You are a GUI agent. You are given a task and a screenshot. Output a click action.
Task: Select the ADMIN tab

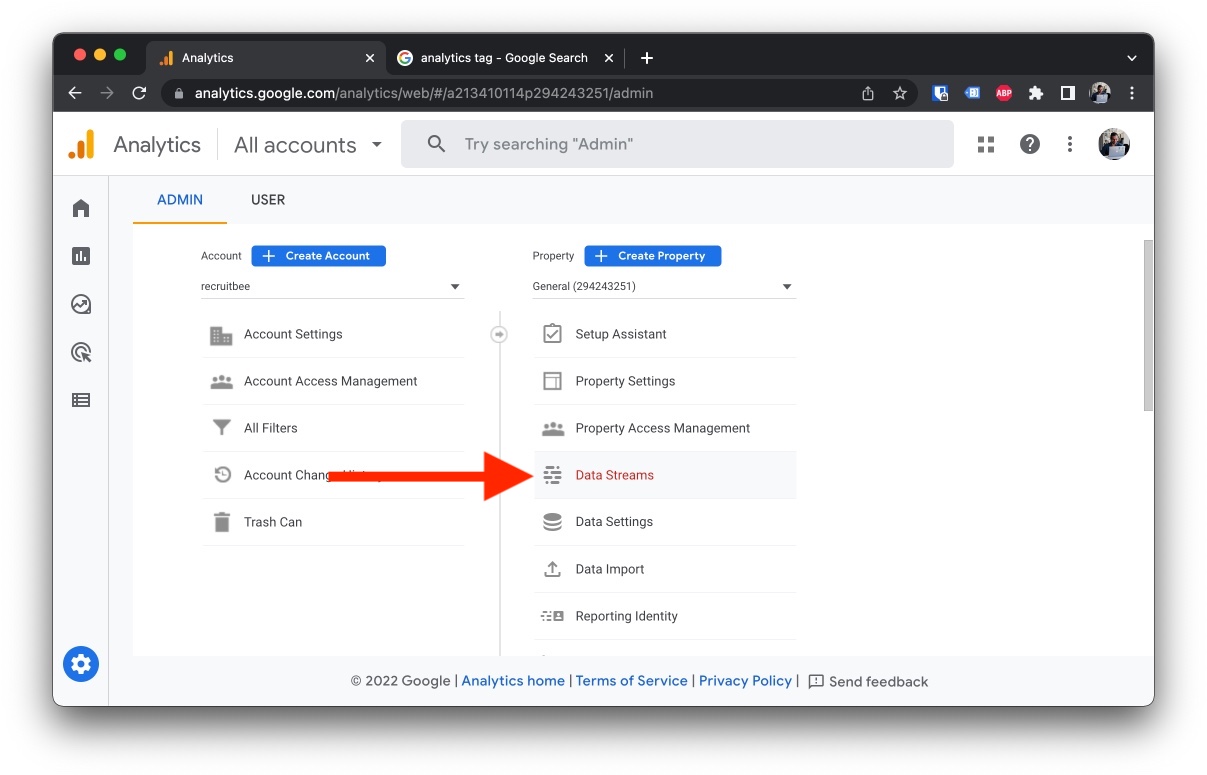tap(179, 199)
